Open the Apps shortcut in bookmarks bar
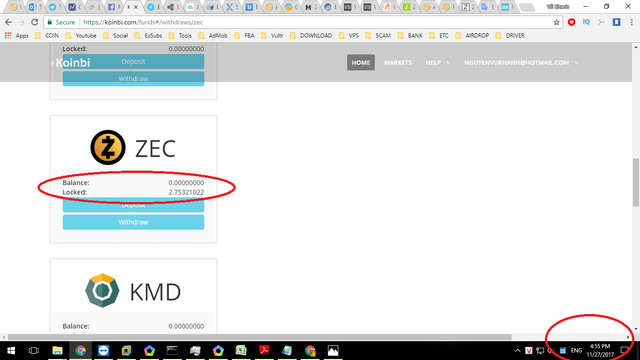The height and width of the screenshot is (360, 640). coord(17,36)
